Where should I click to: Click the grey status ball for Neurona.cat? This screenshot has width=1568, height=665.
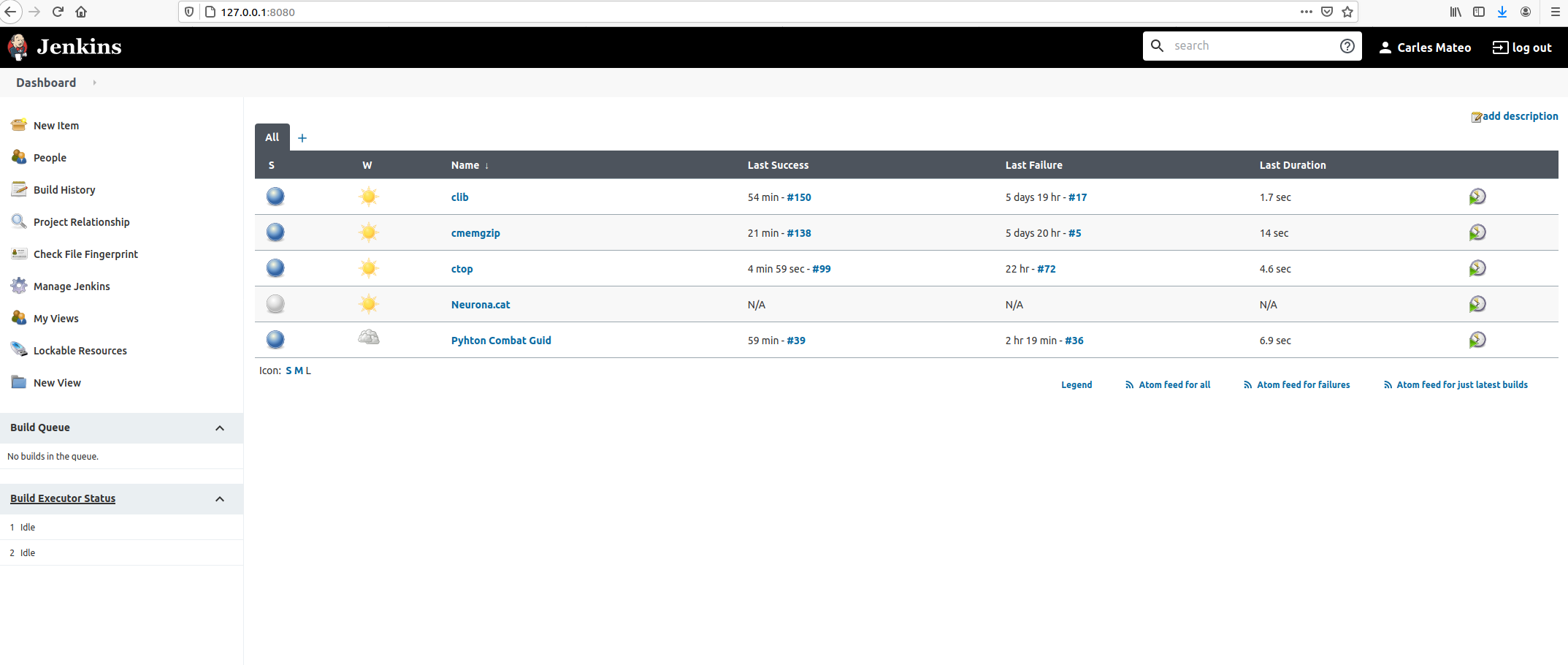275,304
